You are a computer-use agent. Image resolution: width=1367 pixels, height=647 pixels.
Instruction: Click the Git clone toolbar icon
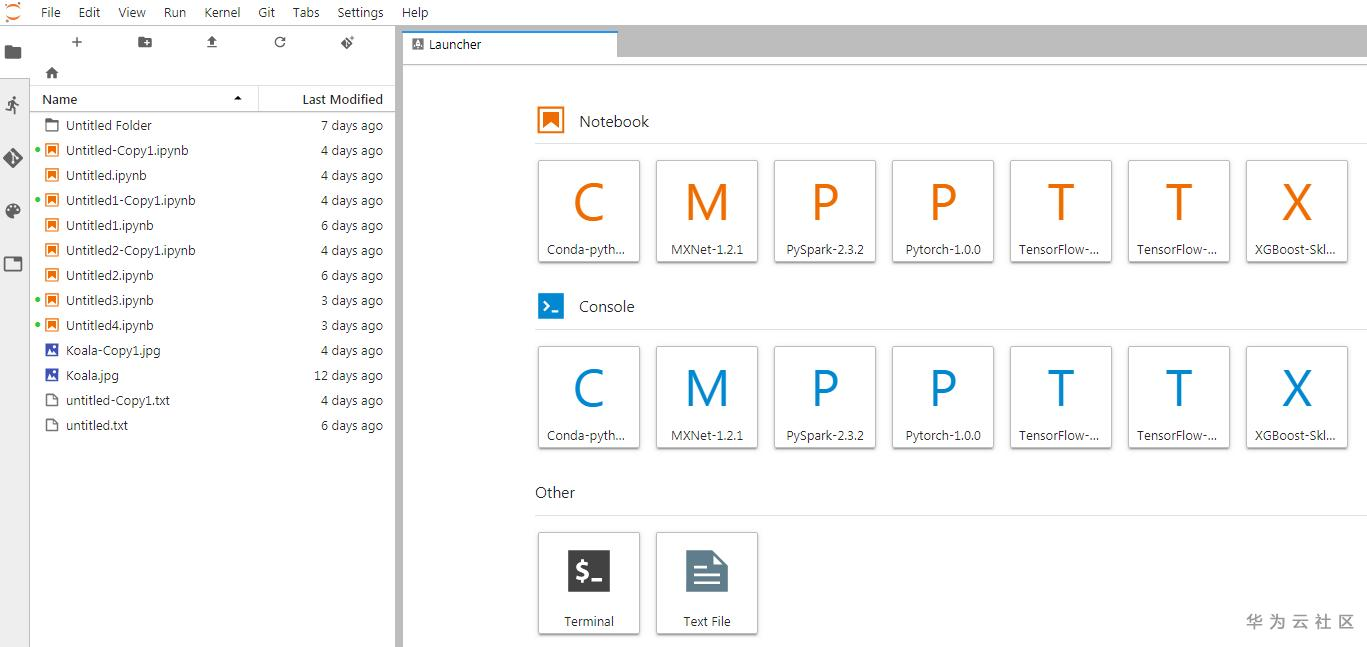point(347,42)
